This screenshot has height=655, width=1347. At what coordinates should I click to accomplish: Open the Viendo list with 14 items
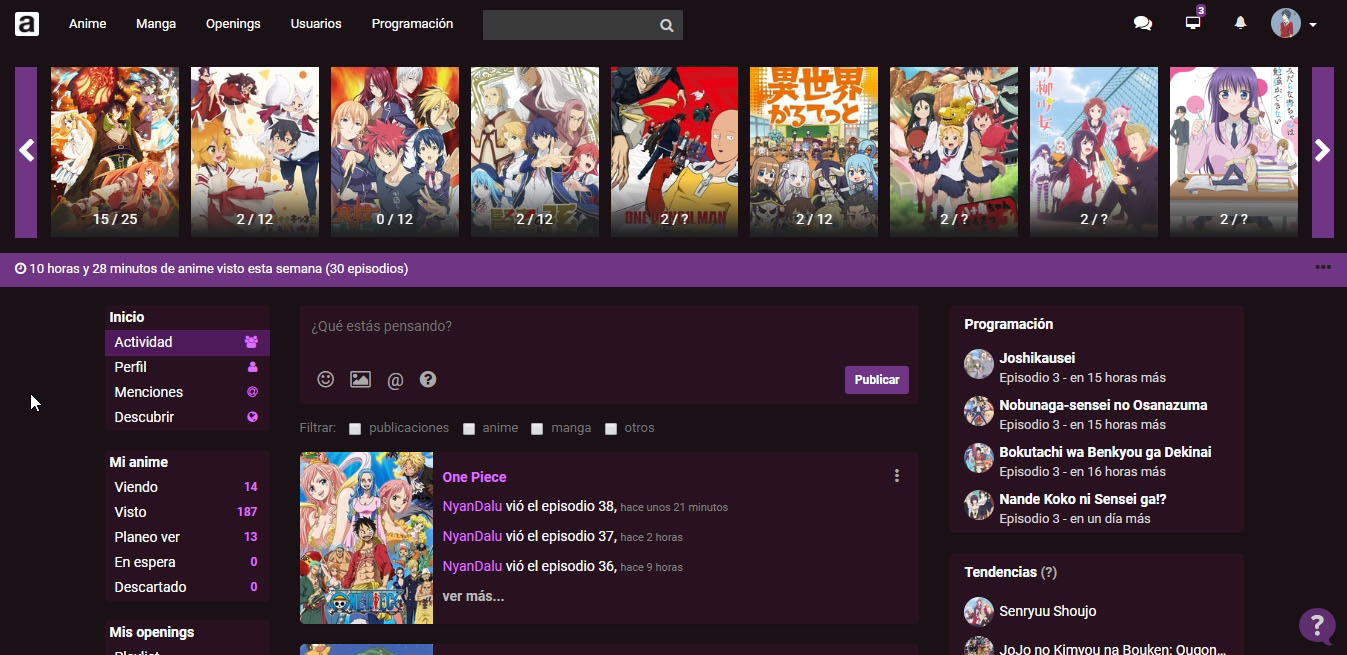pyautogui.click(x=187, y=487)
